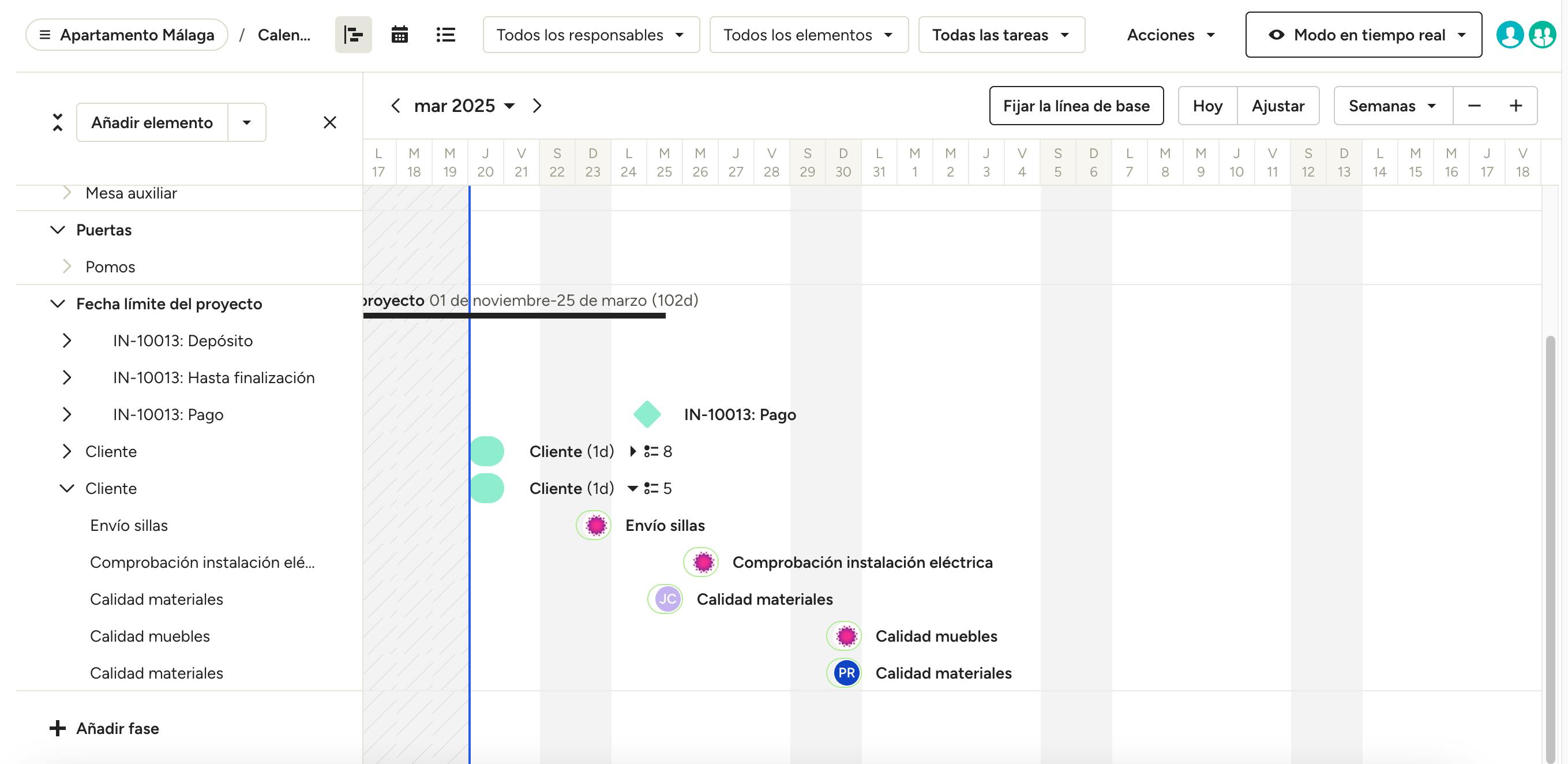Collapse Cliente subtasks triangle showing 5
Image resolution: width=1568 pixels, height=764 pixels.
pos(632,488)
